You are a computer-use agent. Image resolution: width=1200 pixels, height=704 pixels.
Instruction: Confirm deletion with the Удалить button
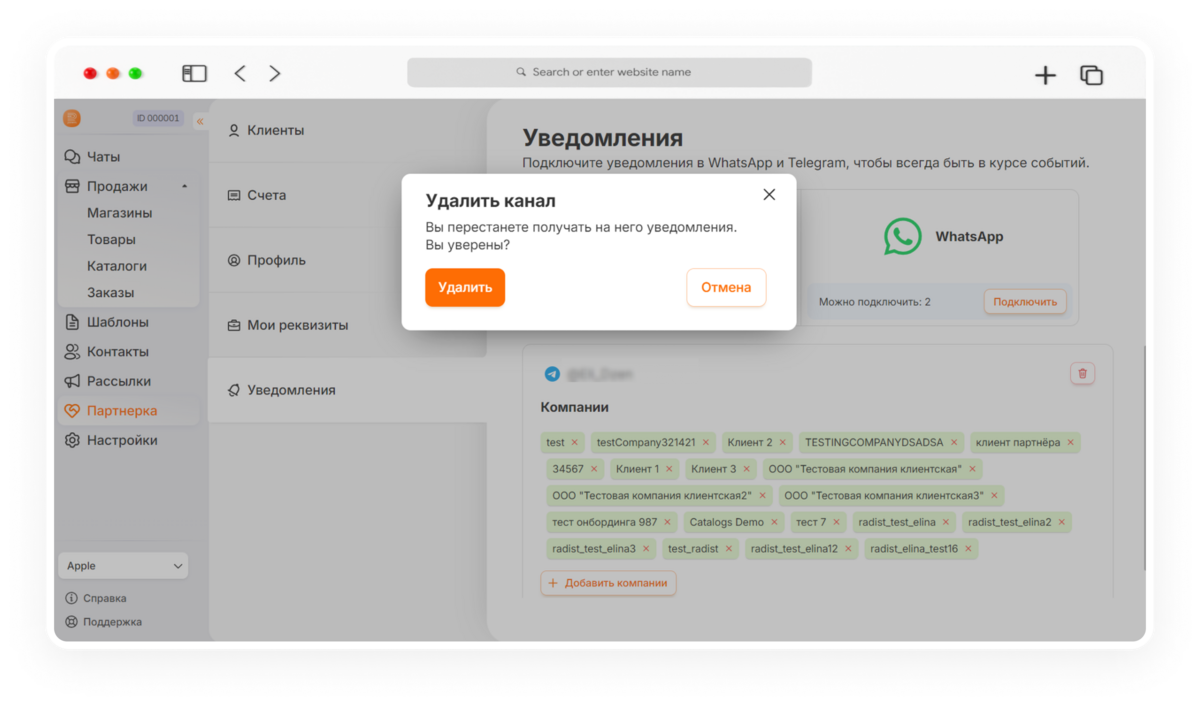point(465,287)
